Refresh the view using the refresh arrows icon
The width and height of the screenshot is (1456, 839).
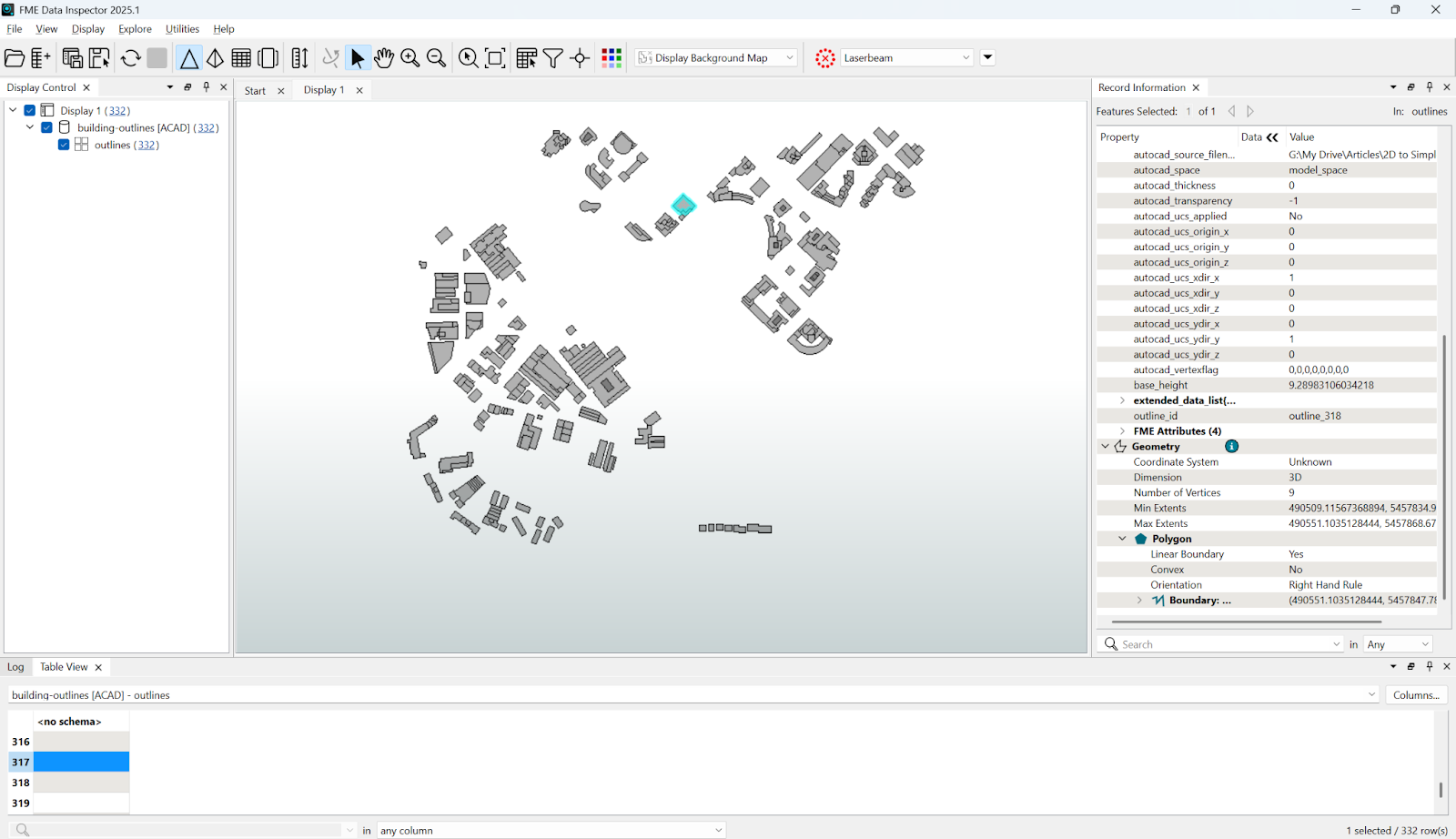pyautogui.click(x=130, y=57)
